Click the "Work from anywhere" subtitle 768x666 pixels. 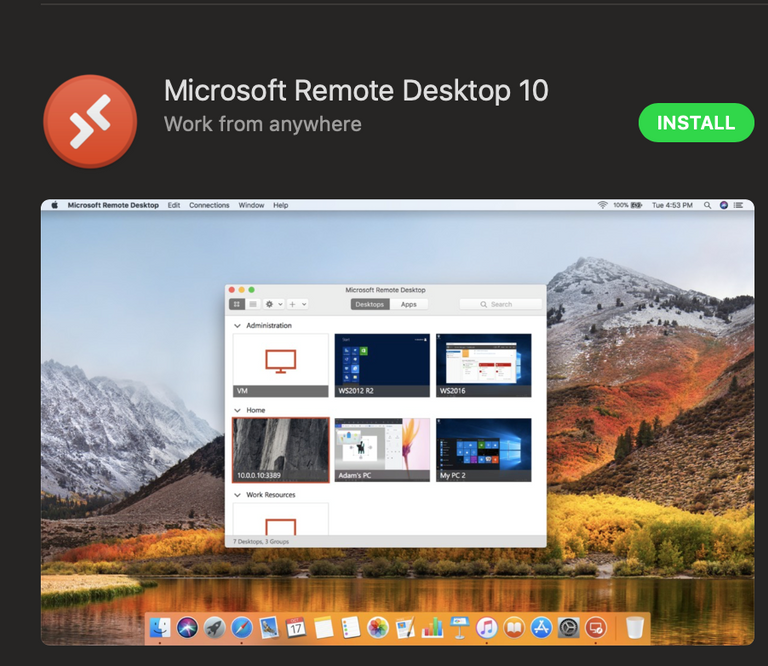[x=263, y=124]
